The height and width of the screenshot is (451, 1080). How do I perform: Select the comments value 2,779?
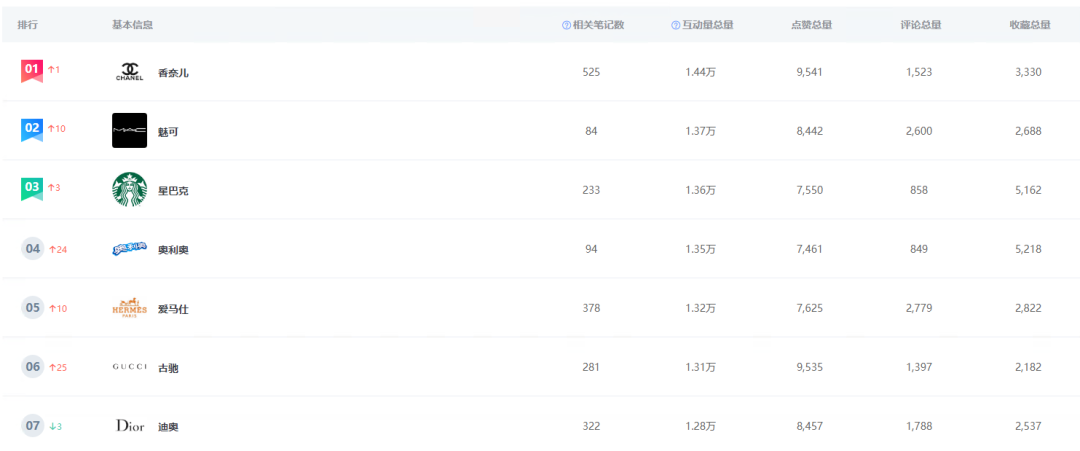tap(919, 308)
